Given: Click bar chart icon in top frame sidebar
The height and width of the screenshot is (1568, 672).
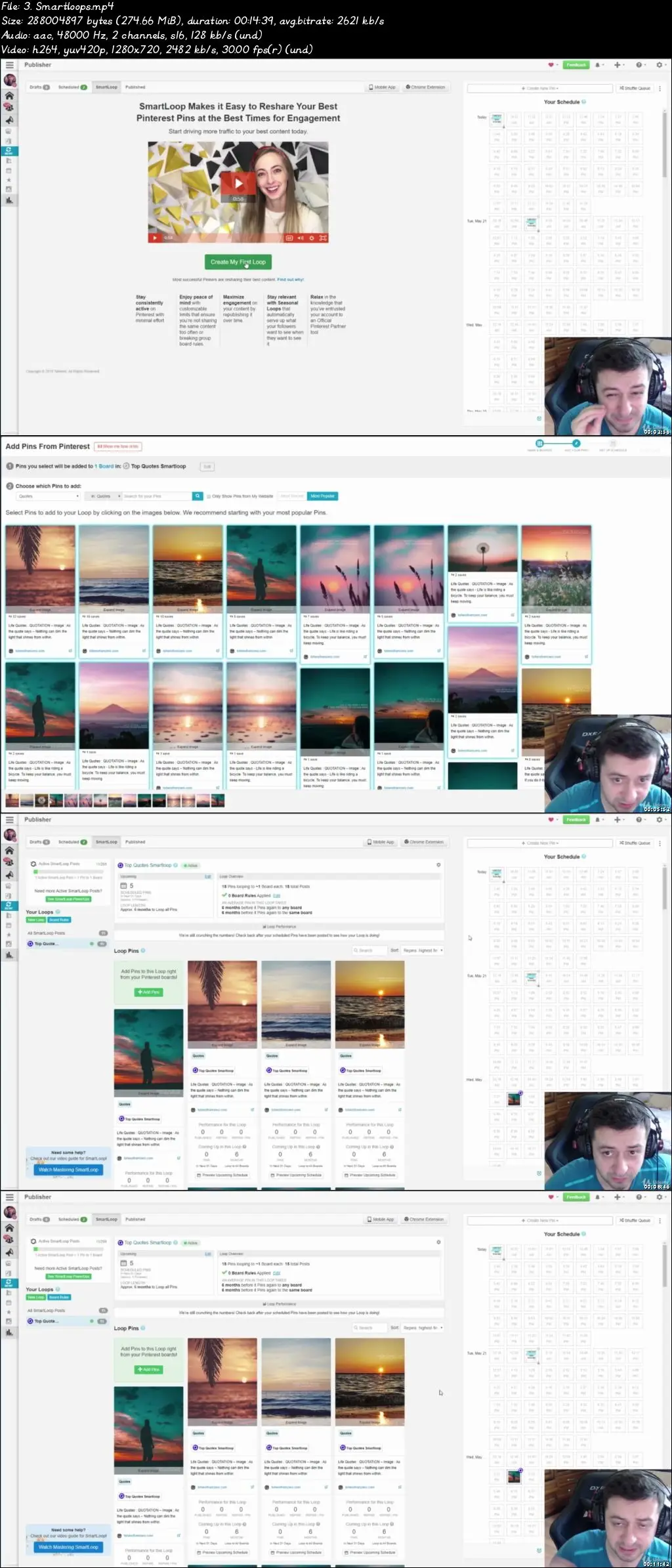Looking at the screenshot, I should click(9, 200).
